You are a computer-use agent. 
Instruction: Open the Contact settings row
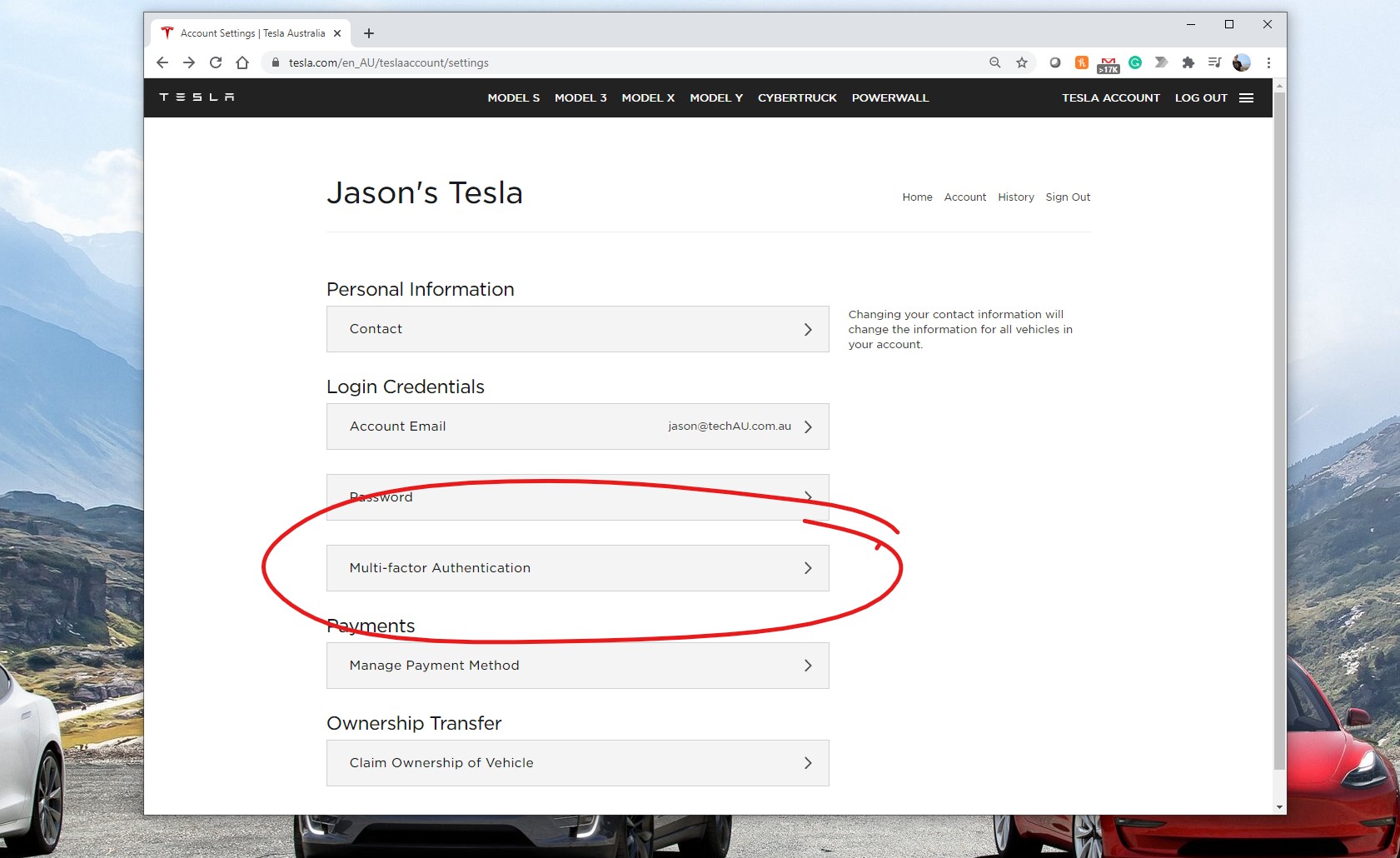tap(578, 329)
